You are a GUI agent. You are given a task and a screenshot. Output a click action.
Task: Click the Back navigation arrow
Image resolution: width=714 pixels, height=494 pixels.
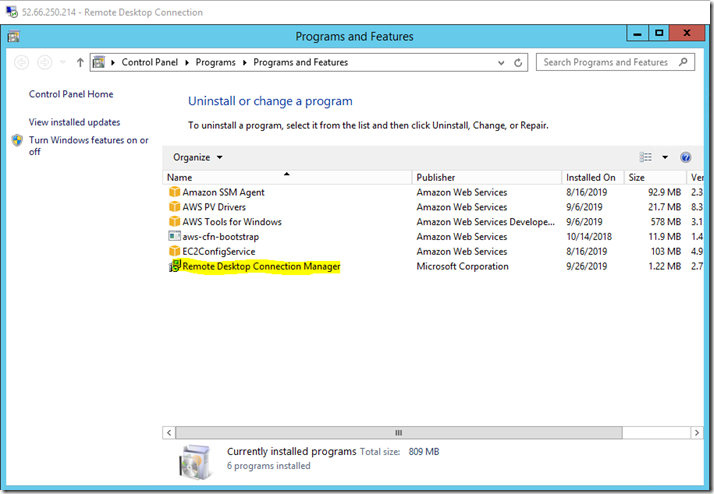click(x=21, y=62)
